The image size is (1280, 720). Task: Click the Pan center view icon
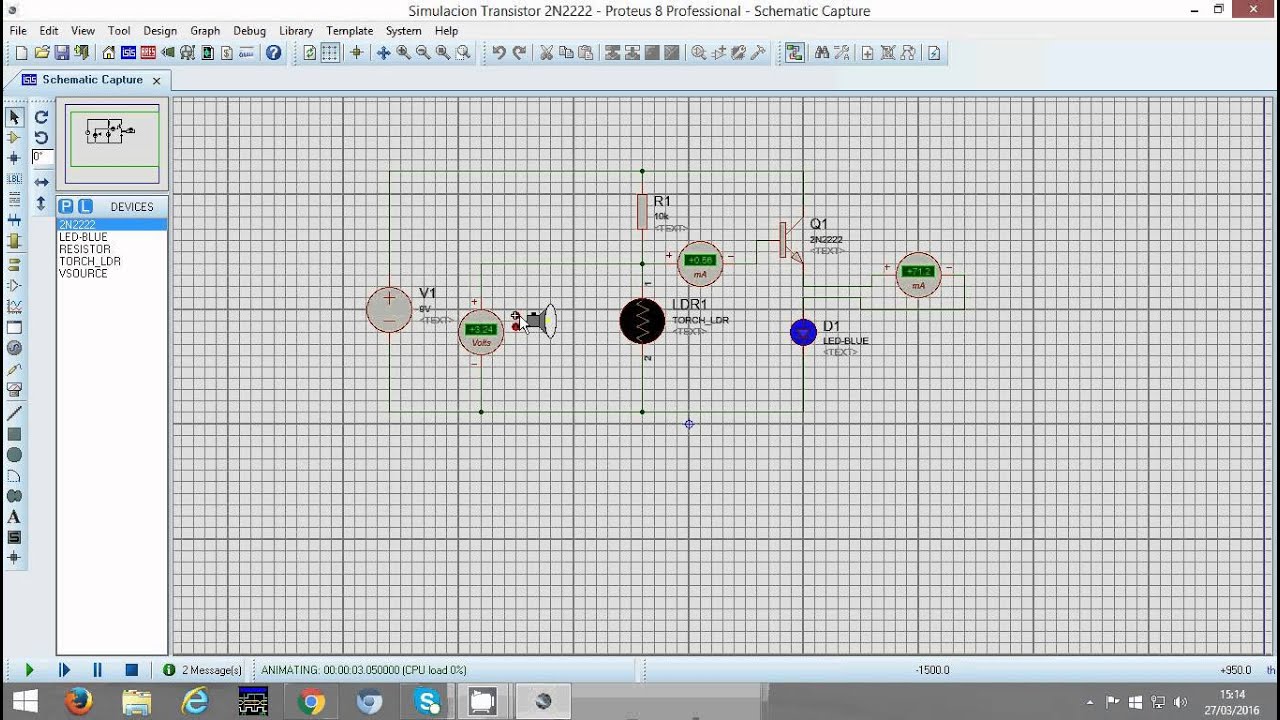[x=383, y=53]
